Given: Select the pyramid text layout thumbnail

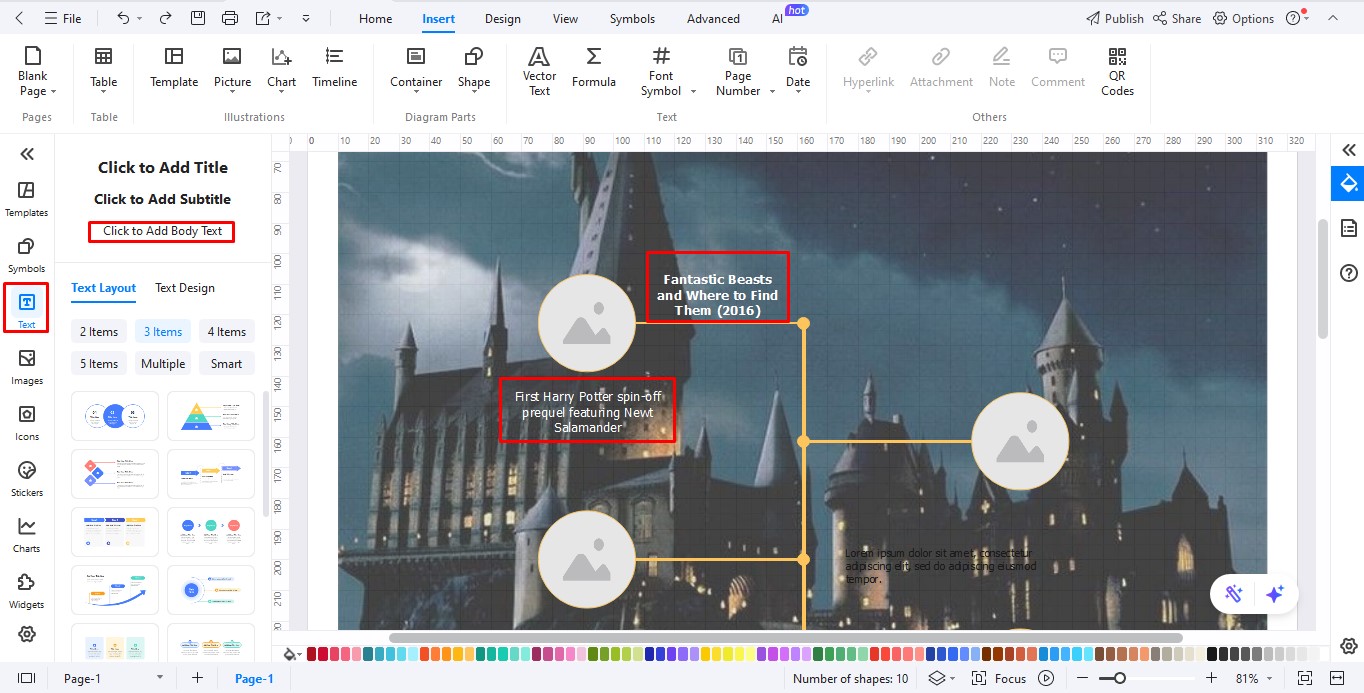Looking at the screenshot, I should [210, 415].
